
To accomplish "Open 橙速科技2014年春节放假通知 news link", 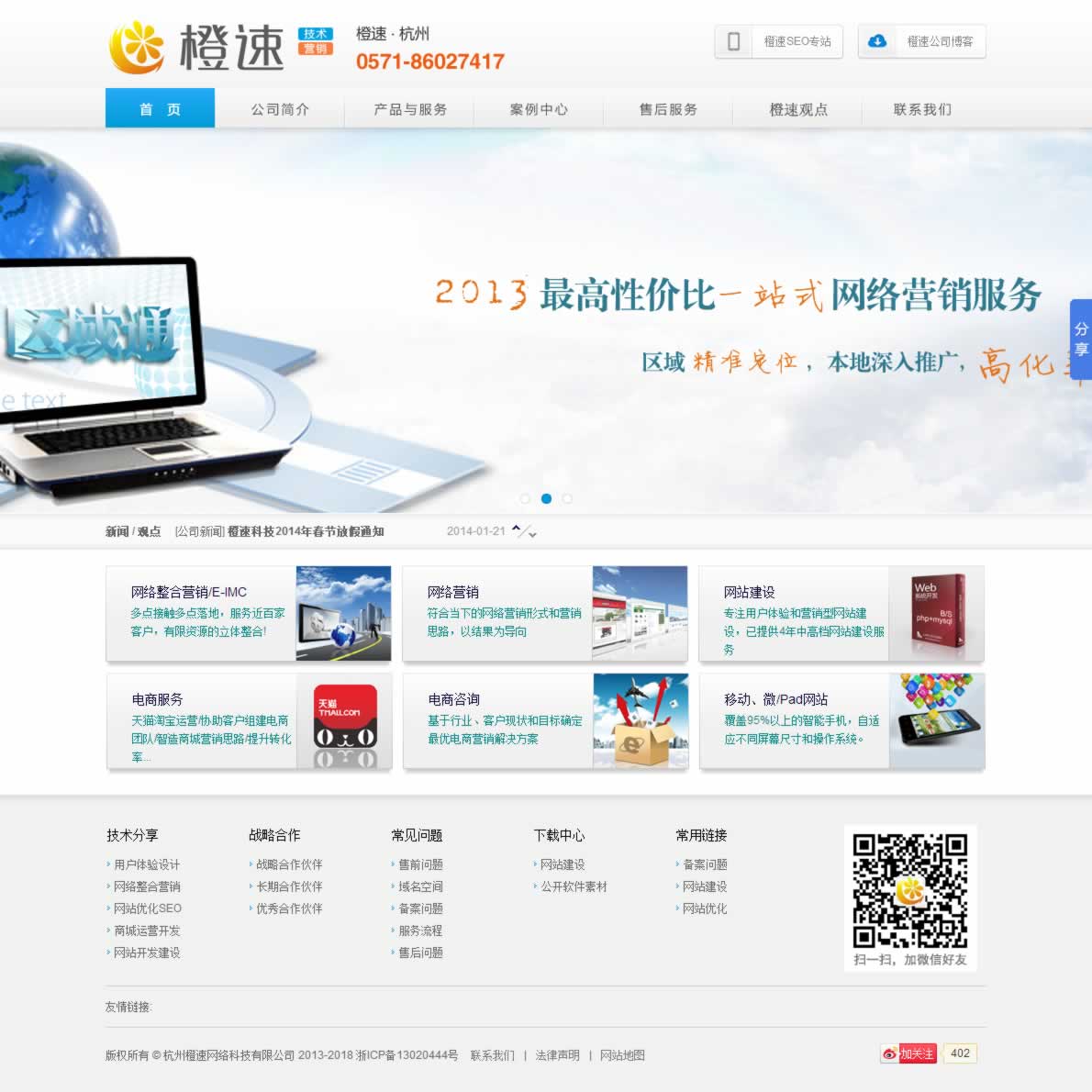I will tap(306, 531).
